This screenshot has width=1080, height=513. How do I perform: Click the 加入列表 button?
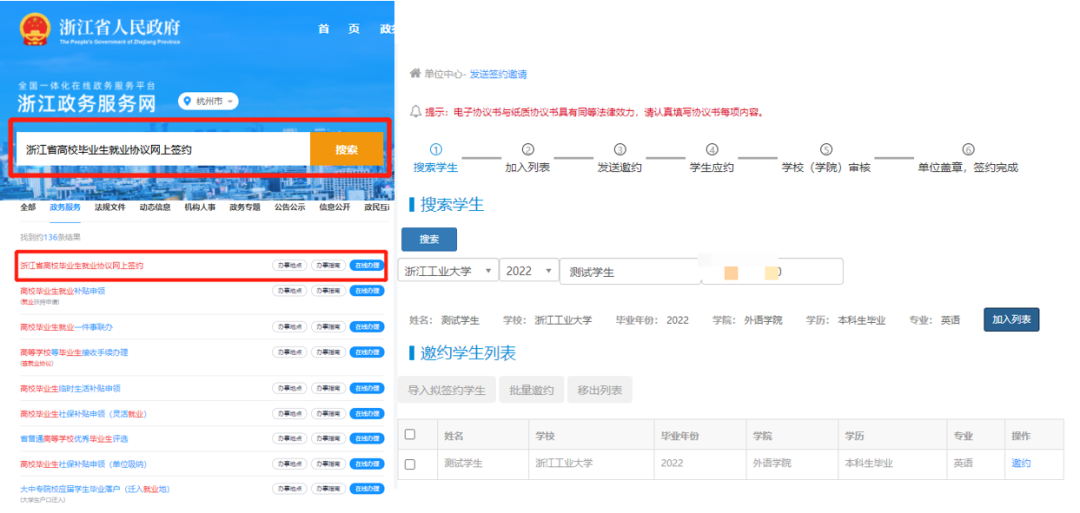[x=1011, y=319]
